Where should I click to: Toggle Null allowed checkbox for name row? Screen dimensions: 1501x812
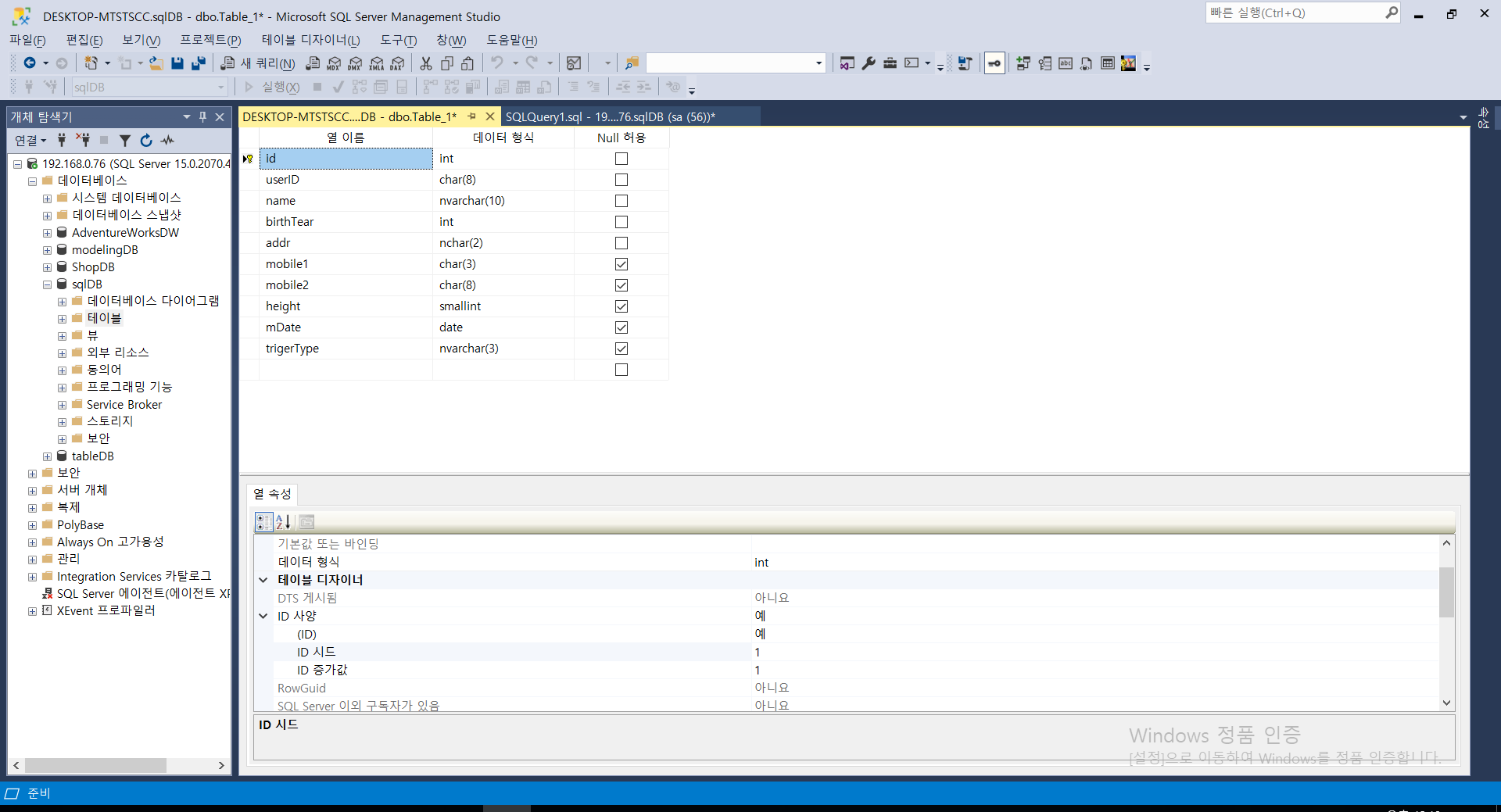(622, 201)
